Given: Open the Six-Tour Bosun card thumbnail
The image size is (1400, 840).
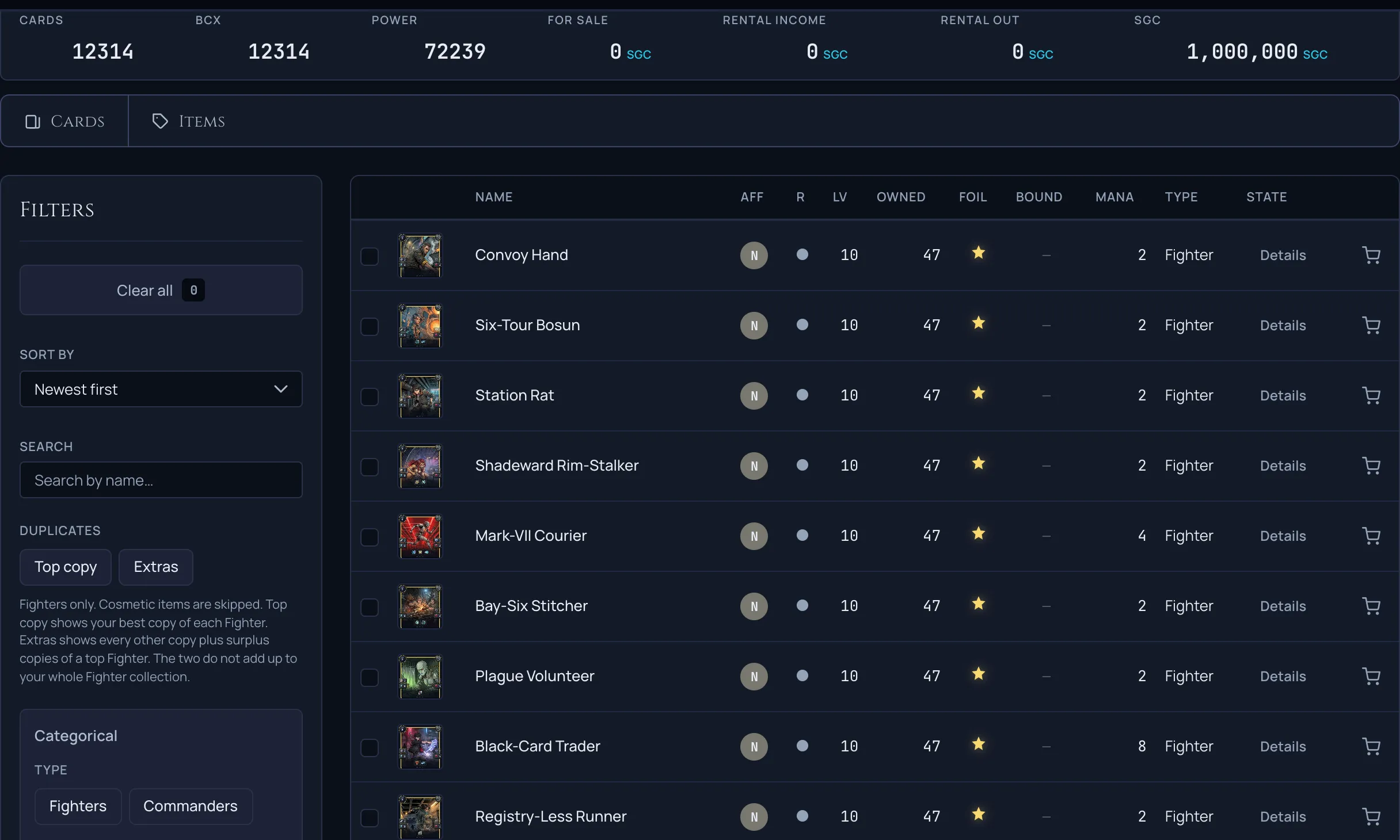Looking at the screenshot, I should [420, 326].
